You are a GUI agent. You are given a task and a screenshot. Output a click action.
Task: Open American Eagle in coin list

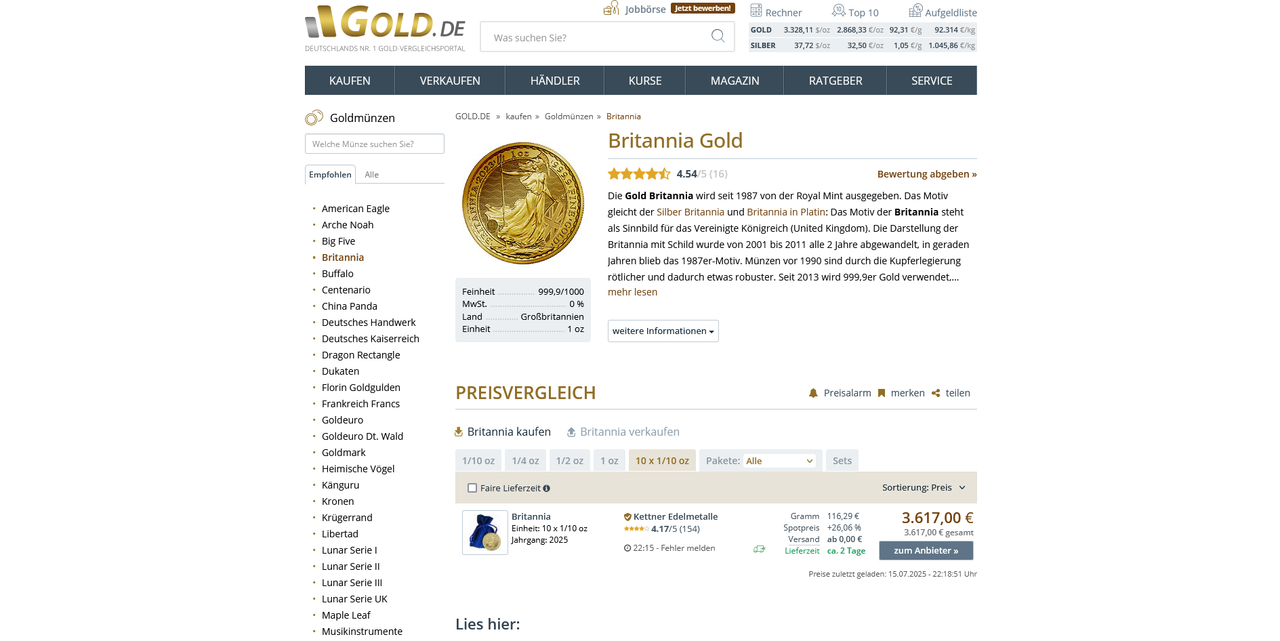356,209
